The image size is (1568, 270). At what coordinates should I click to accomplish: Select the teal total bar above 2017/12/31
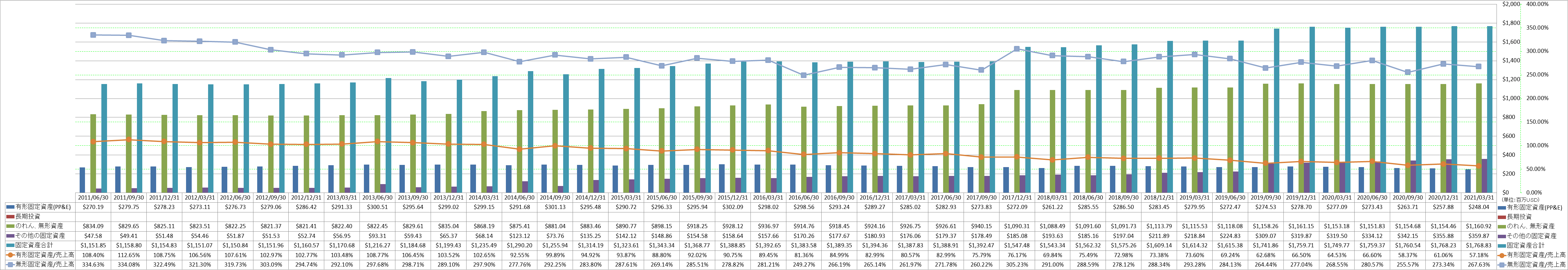1027,120
